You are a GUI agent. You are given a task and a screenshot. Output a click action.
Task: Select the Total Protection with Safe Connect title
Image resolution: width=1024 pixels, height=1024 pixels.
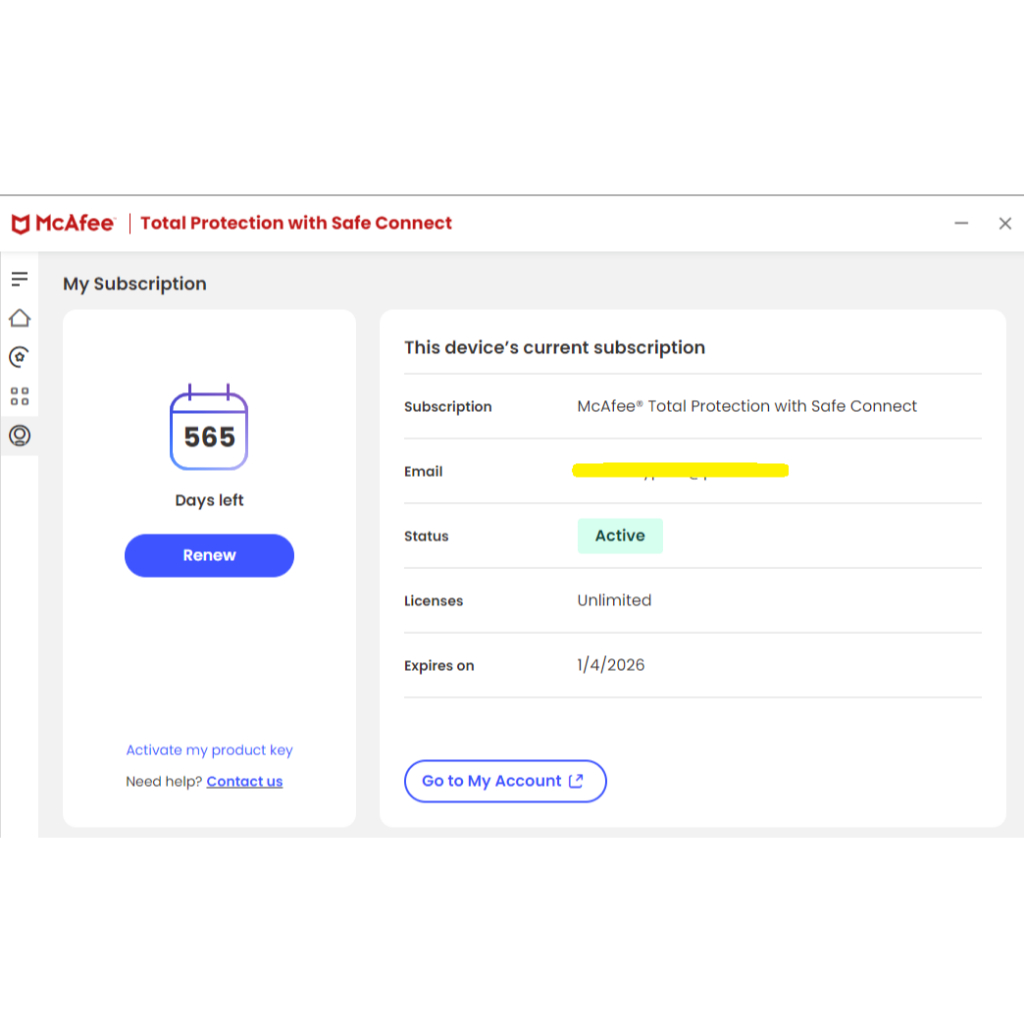click(295, 223)
